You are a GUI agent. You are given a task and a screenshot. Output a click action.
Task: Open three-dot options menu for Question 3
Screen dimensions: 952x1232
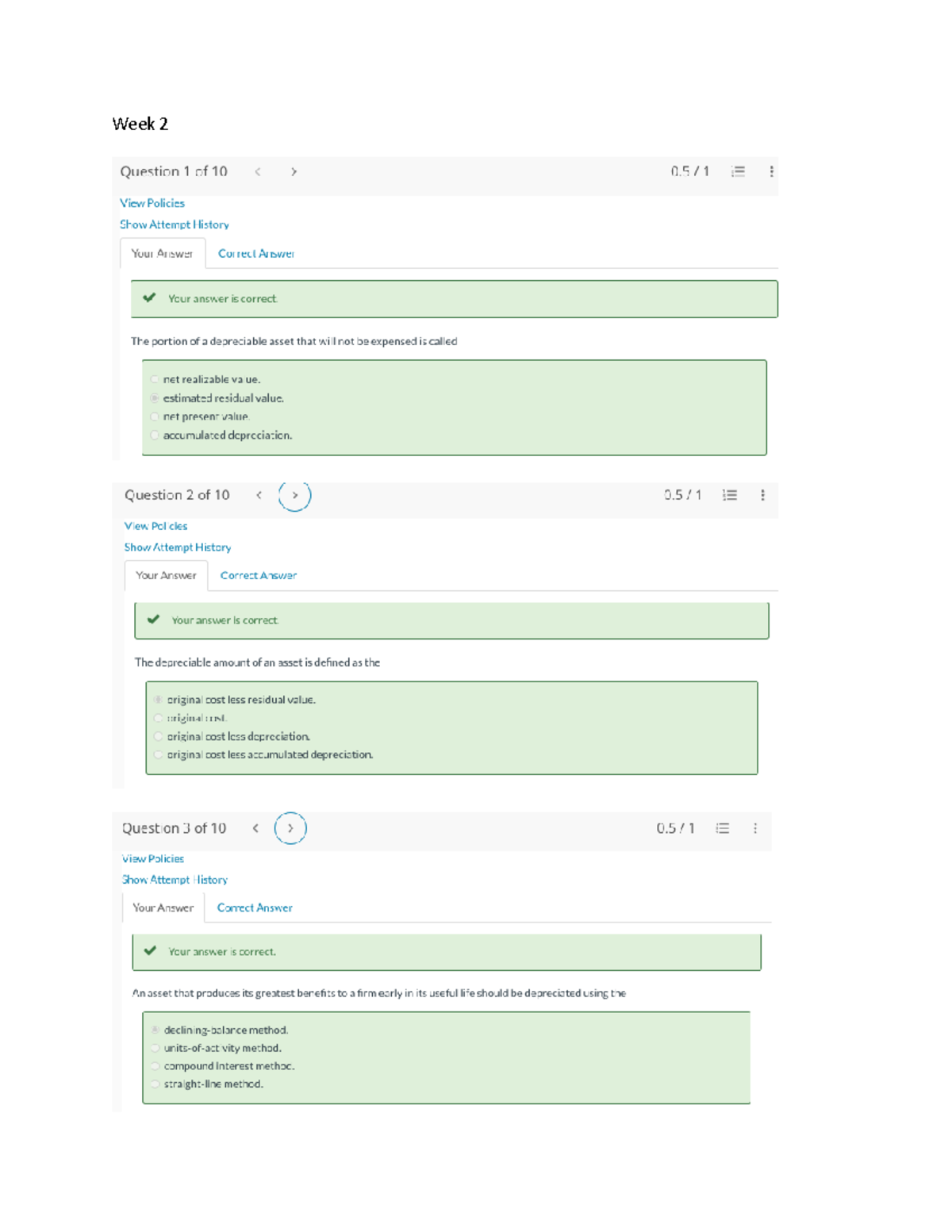[x=755, y=828]
